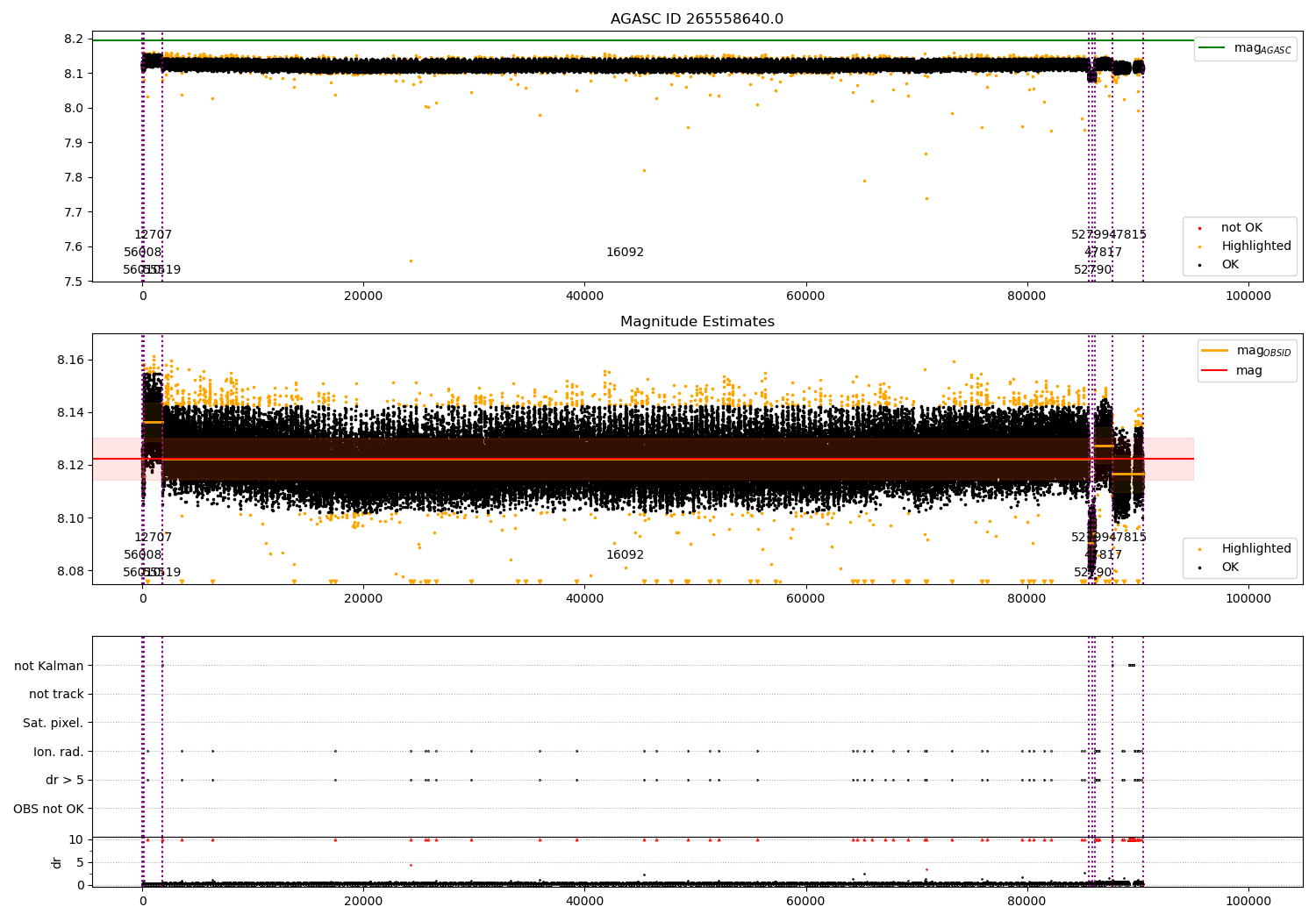Click the y-axis tick '7.7' in top plot
Image resolution: width=1316 pixels, height=921 pixels.
pos(74,212)
